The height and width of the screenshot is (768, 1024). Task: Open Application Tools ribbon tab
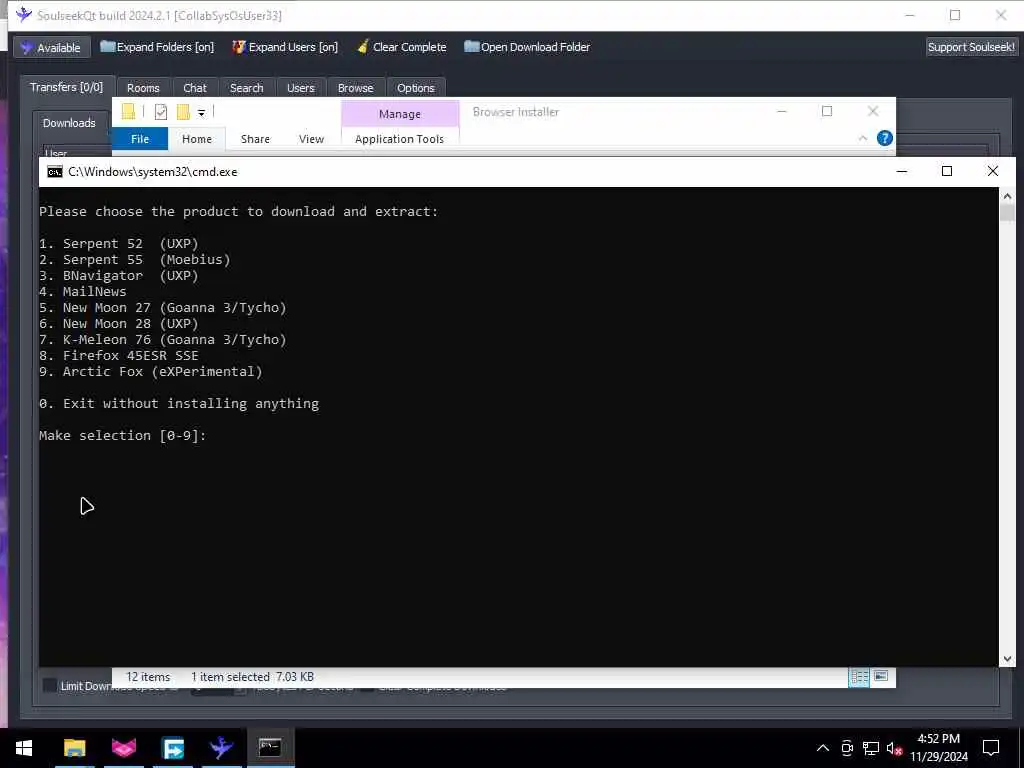pos(399,139)
